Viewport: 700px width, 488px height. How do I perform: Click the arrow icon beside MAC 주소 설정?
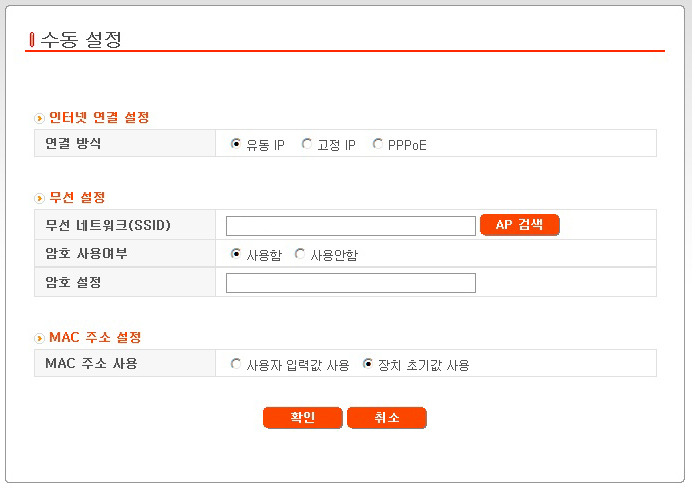[39, 338]
